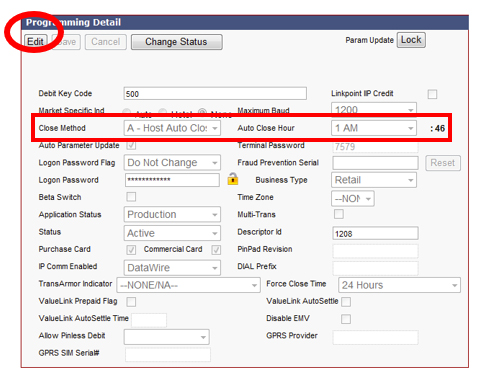Open the Force Close Time dropdown
The width and height of the screenshot is (491, 384).
coord(399,285)
